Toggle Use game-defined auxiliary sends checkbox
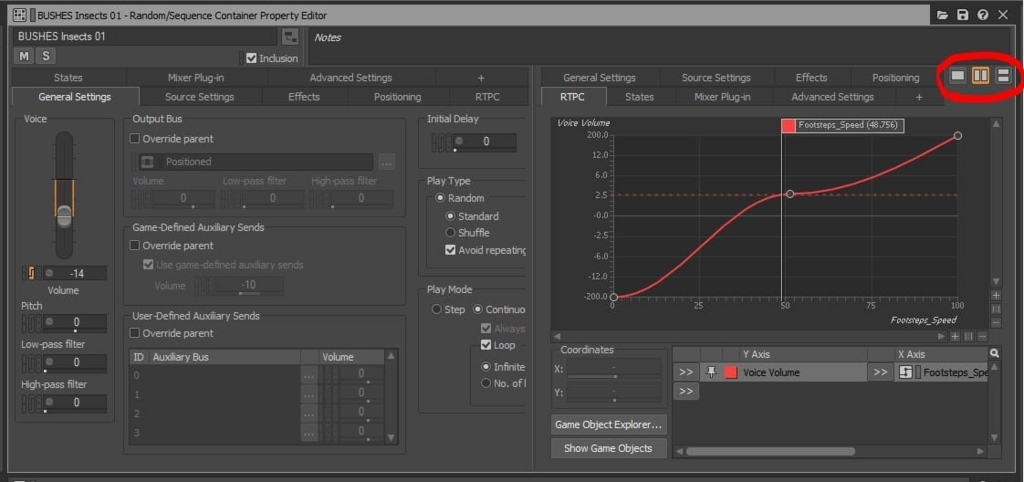 tap(148, 265)
